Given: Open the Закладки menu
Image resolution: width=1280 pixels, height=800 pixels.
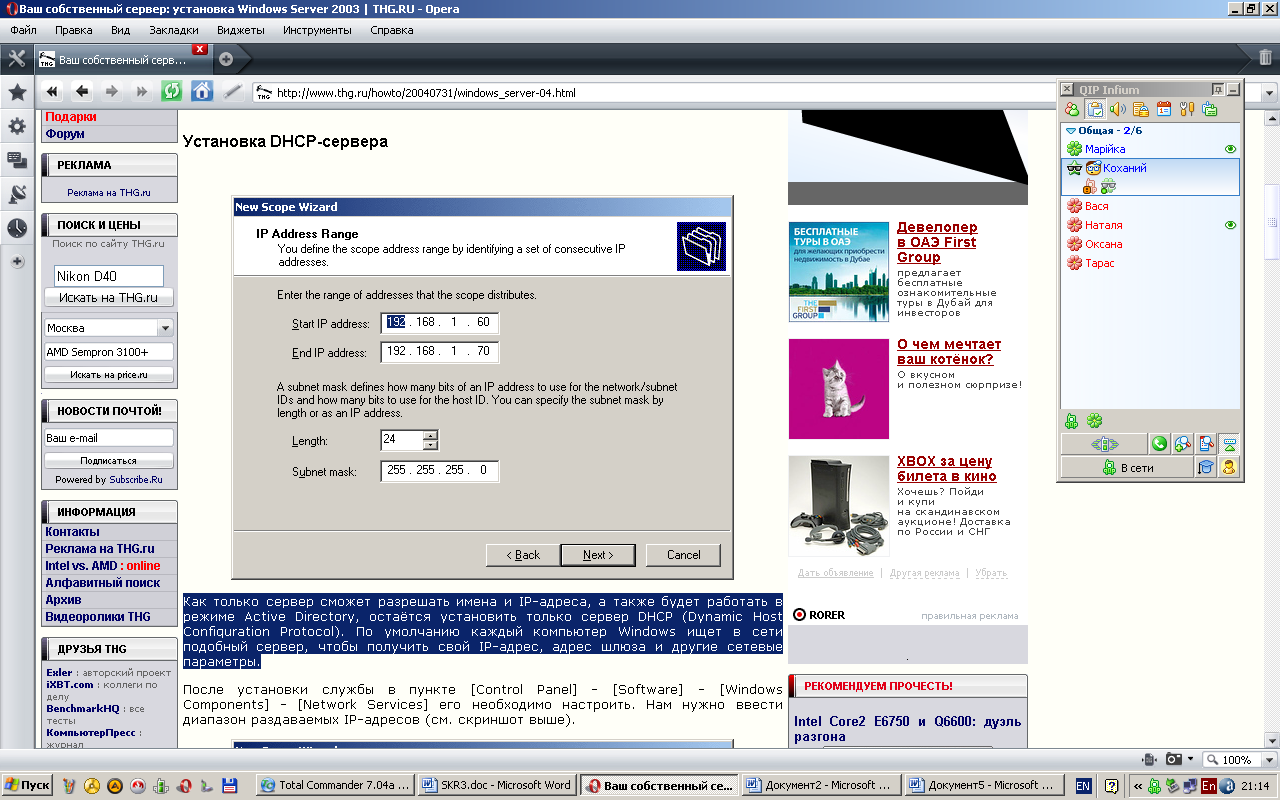Looking at the screenshot, I should coord(173,30).
